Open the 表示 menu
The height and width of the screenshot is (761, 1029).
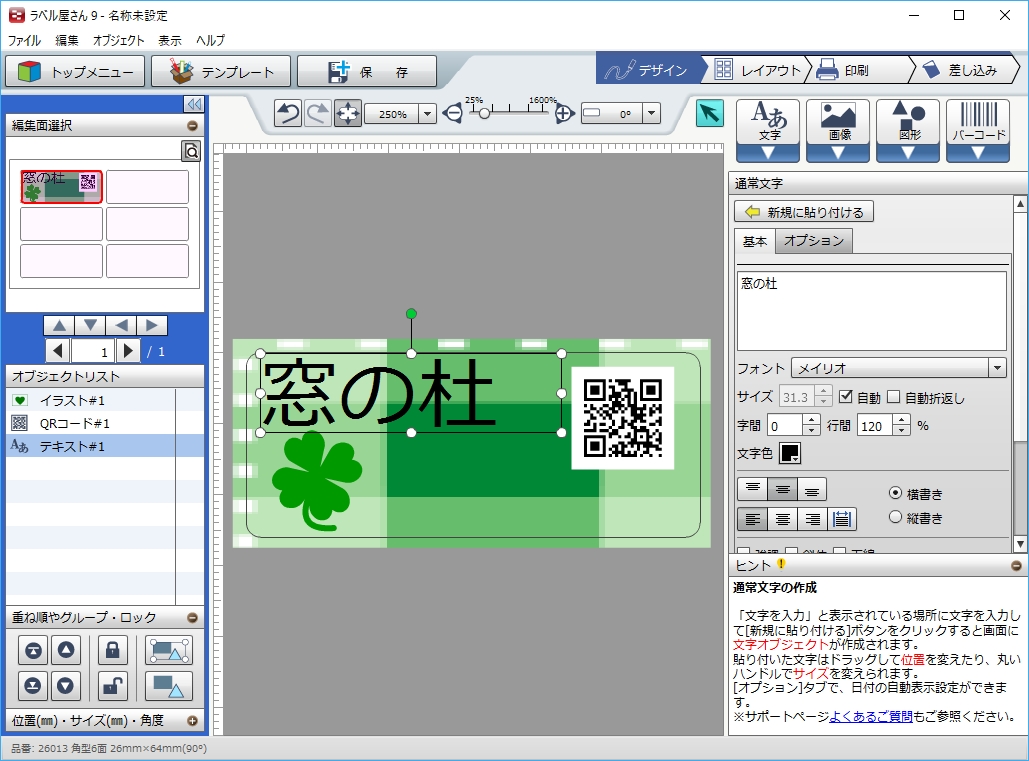169,40
